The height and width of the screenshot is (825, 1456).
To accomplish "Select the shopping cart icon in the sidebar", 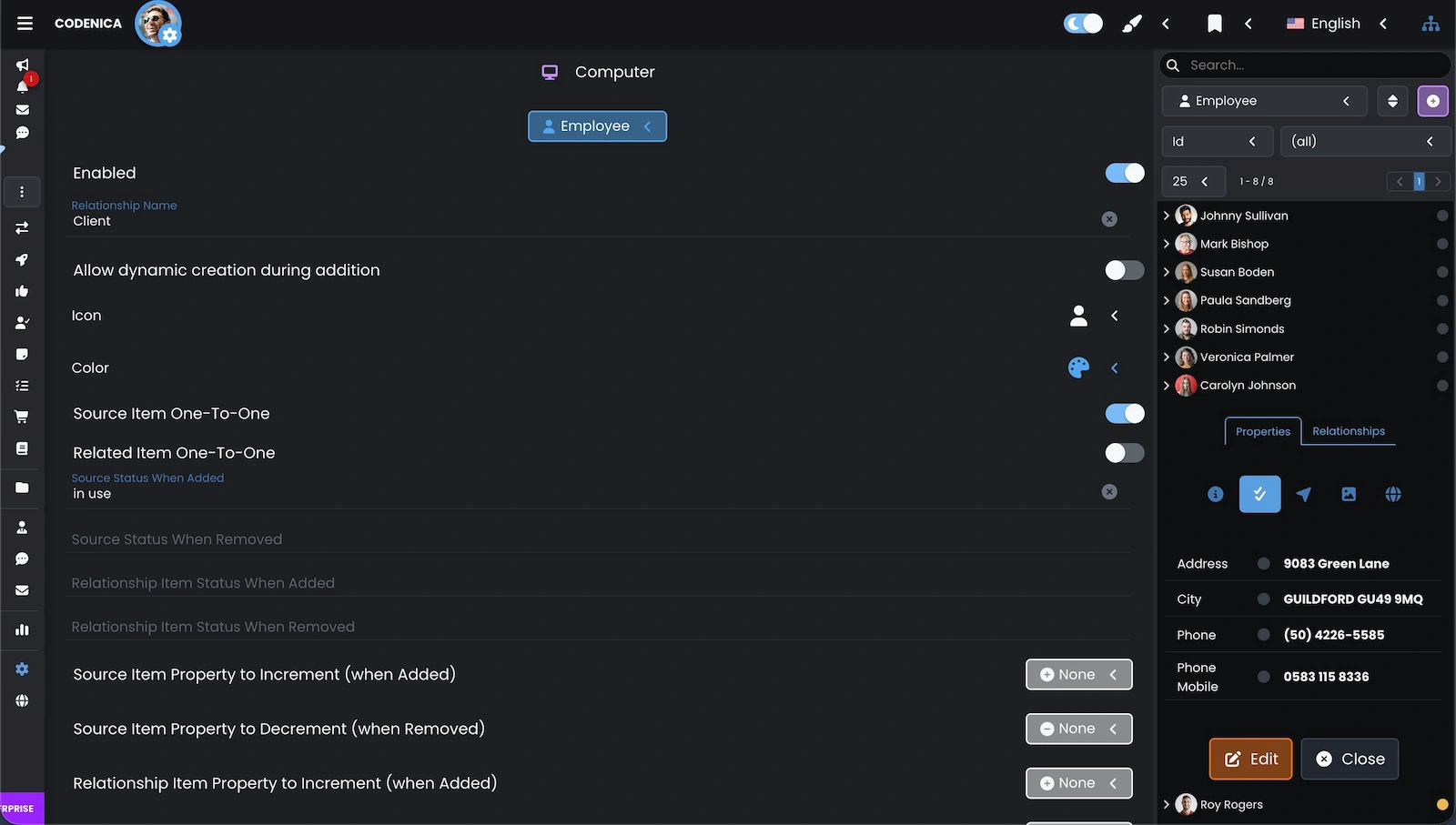I will [x=22, y=416].
